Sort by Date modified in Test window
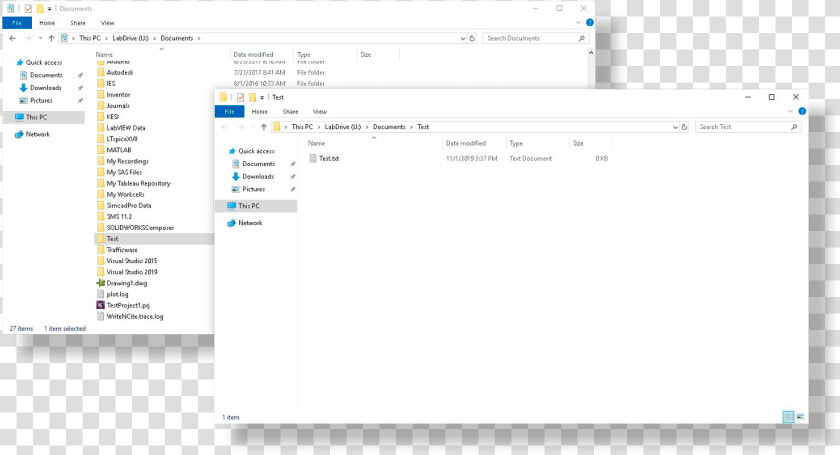The height and width of the screenshot is (455, 840). pyautogui.click(x=466, y=144)
